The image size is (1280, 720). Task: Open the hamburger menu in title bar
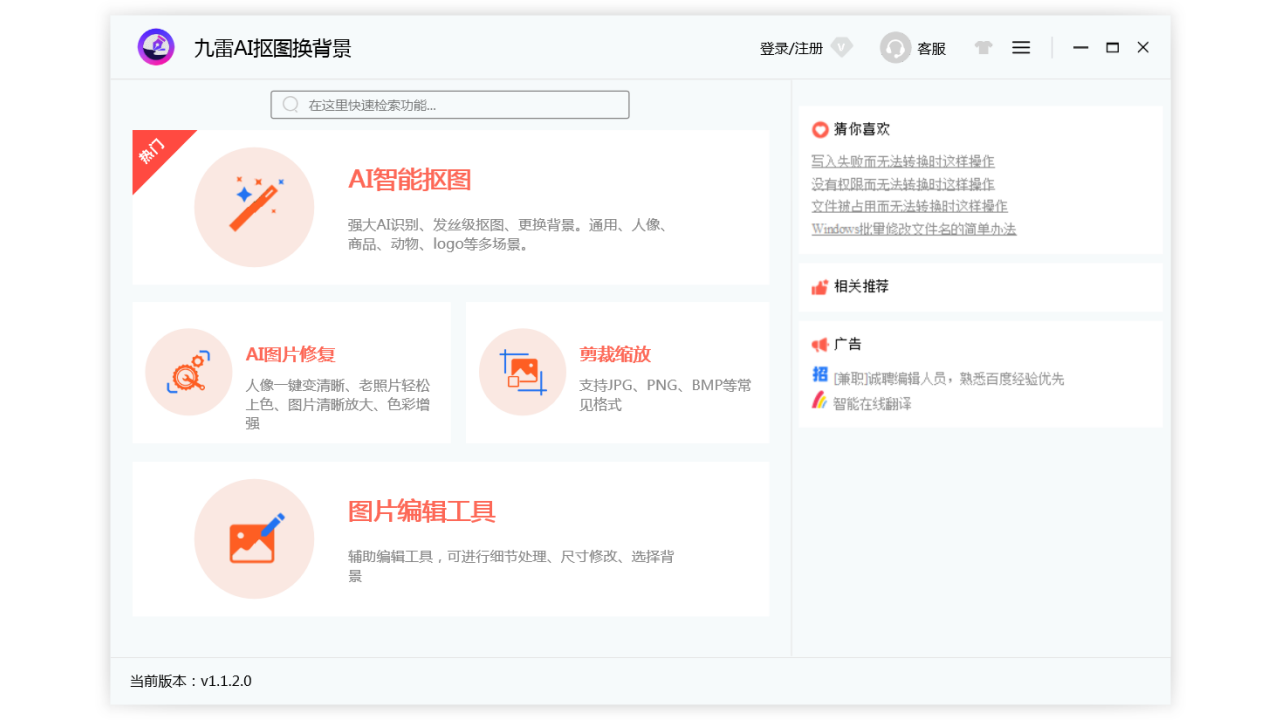pos(1020,47)
